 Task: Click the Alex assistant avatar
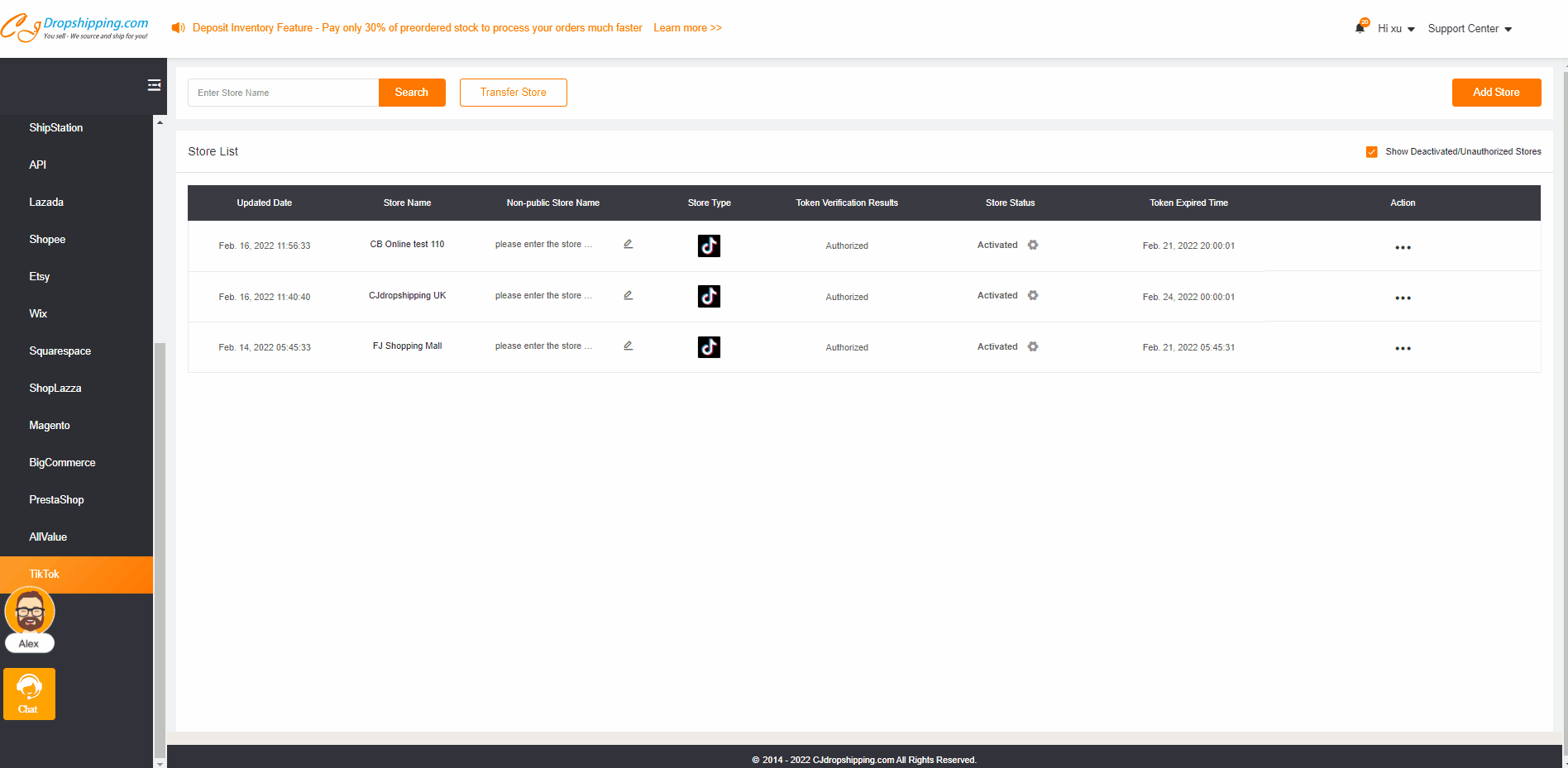(30, 613)
